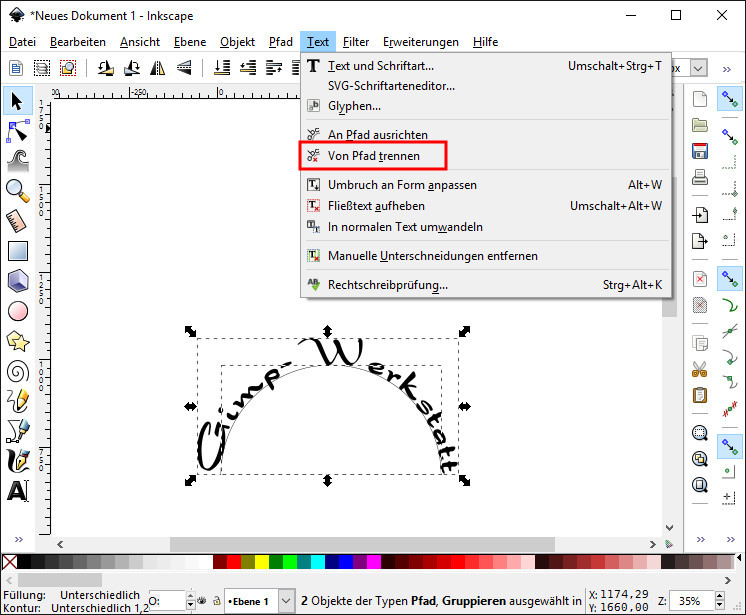Viewport: 746px width, 615px height.
Task: Choose Von Pfad trennen entry
Action: [485, 156]
